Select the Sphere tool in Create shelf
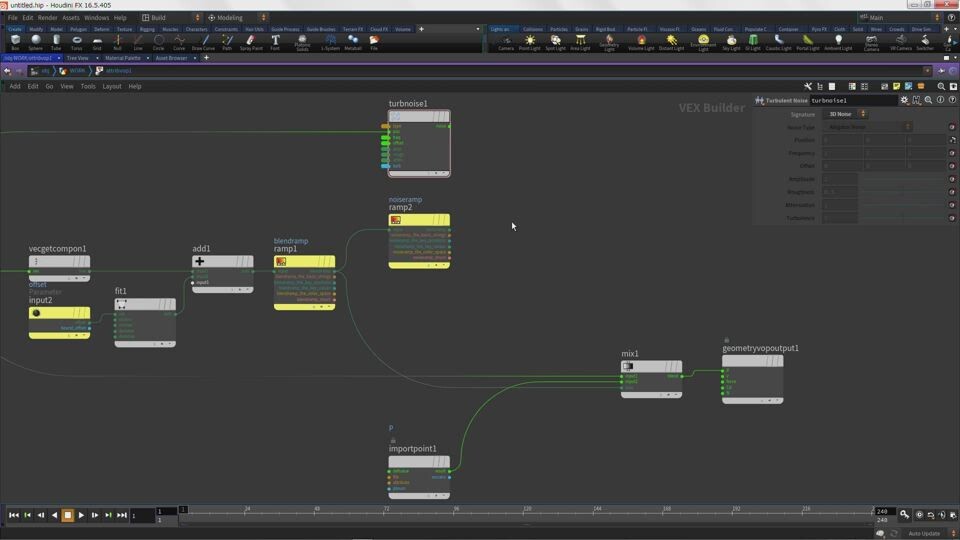The image size is (960, 540). (36, 42)
